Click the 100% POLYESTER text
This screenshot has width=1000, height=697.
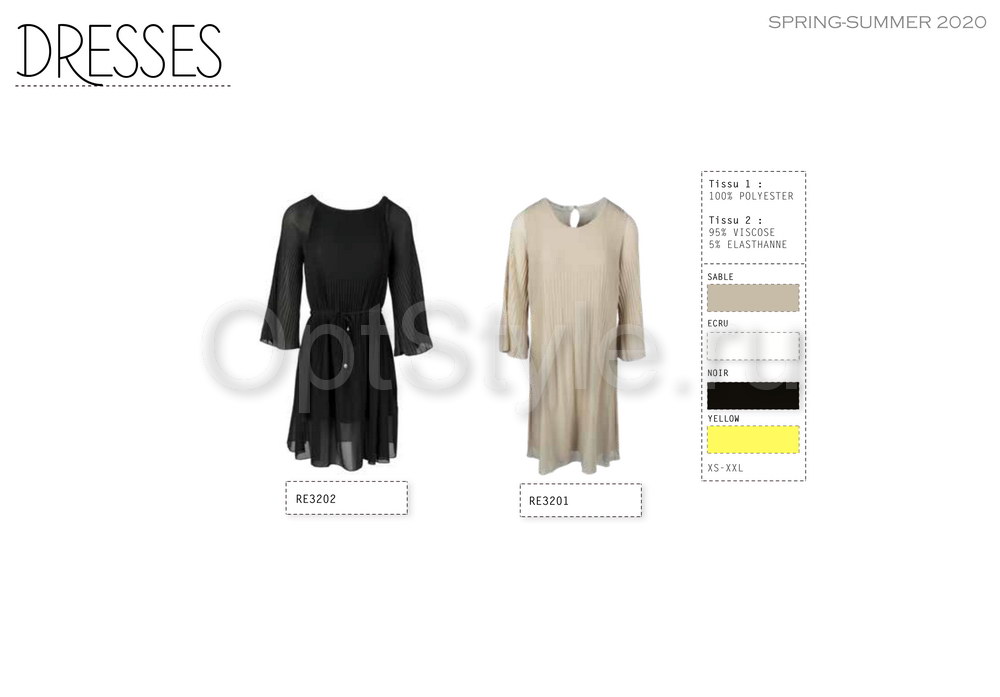[751, 196]
